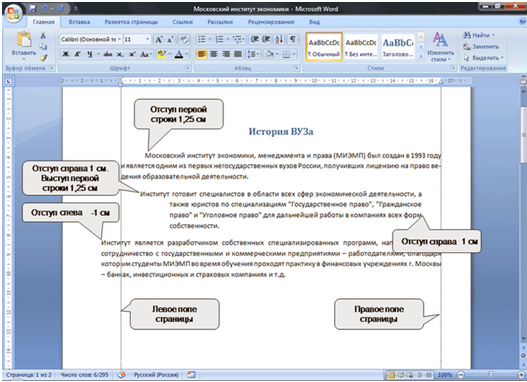Apply yellow text highlight color

coord(162,54)
